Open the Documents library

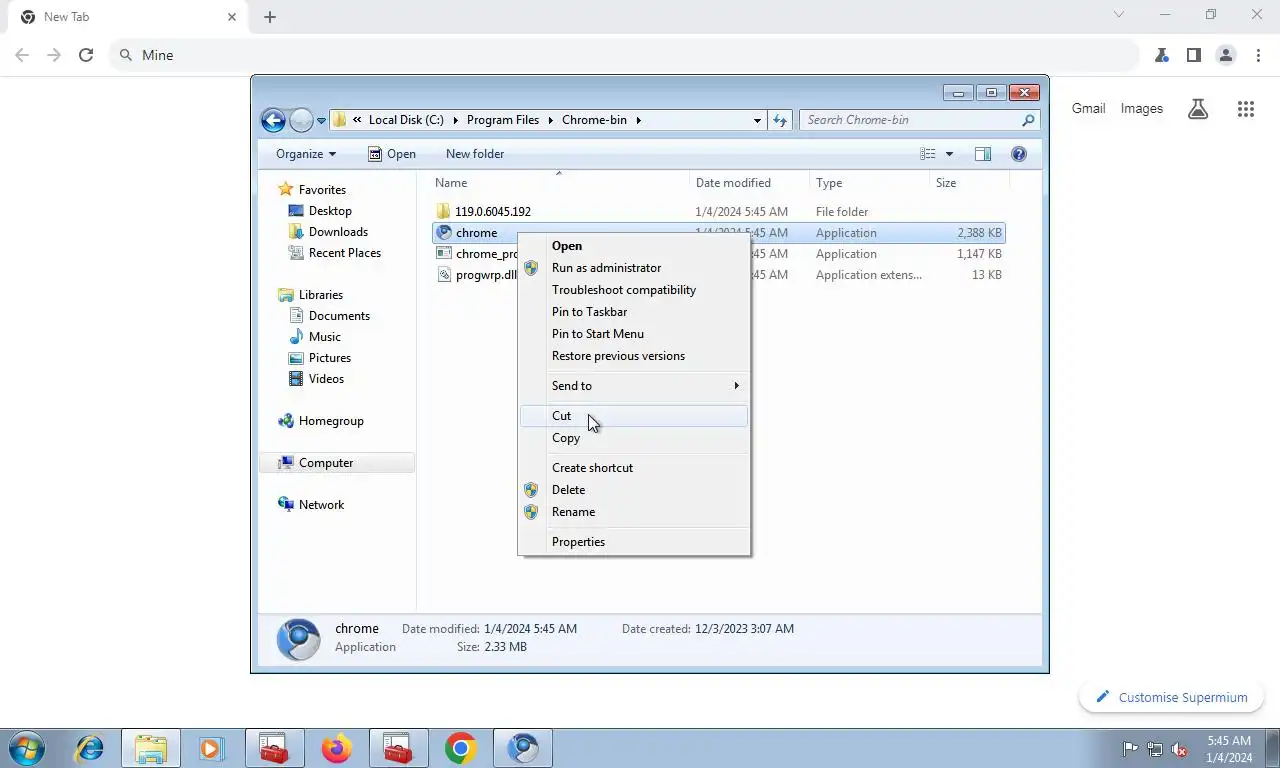pyautogui.click(x=339, y=316)
